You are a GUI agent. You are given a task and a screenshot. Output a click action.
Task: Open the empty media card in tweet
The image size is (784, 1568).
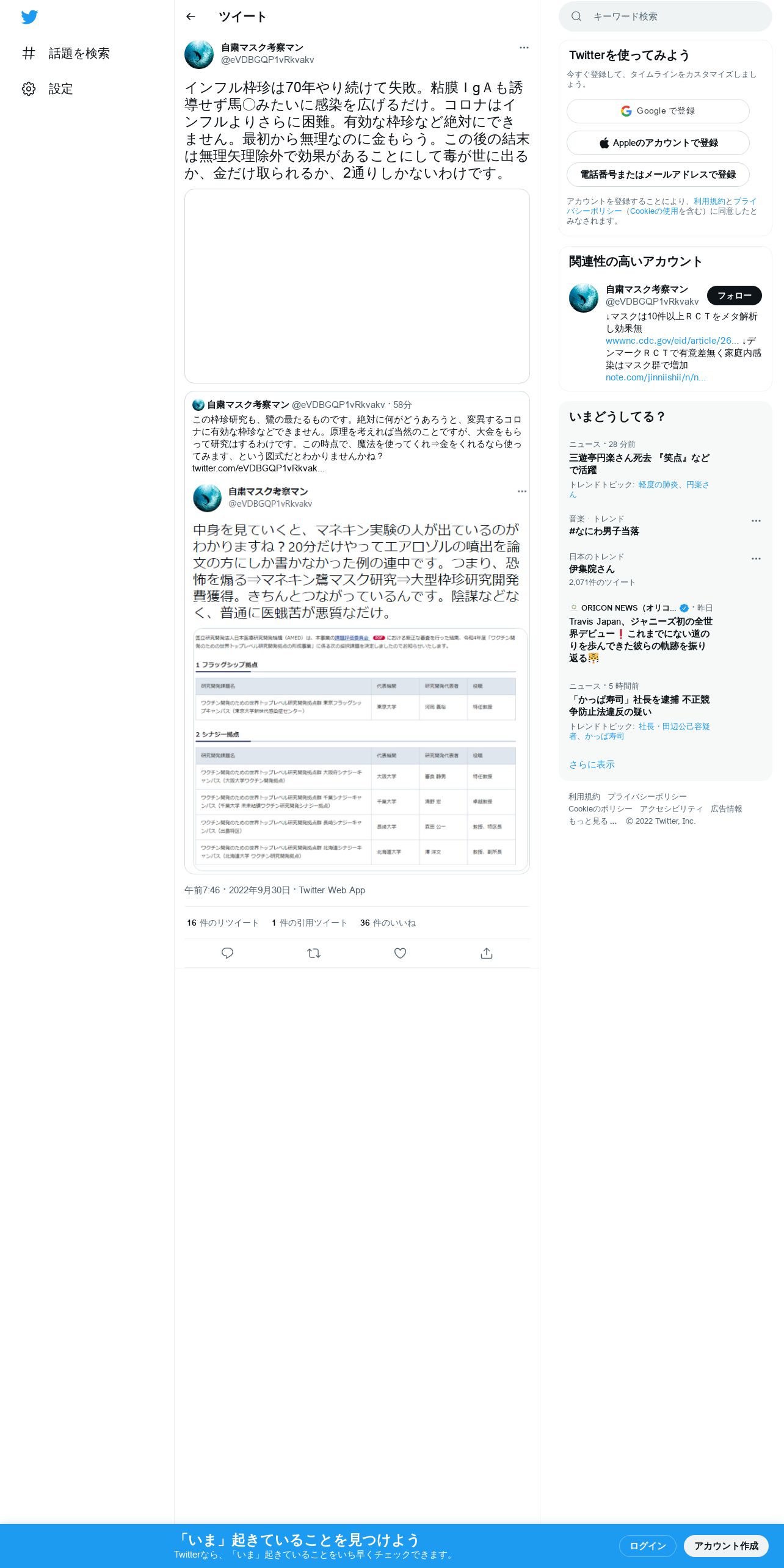click(x=357, y=286)
